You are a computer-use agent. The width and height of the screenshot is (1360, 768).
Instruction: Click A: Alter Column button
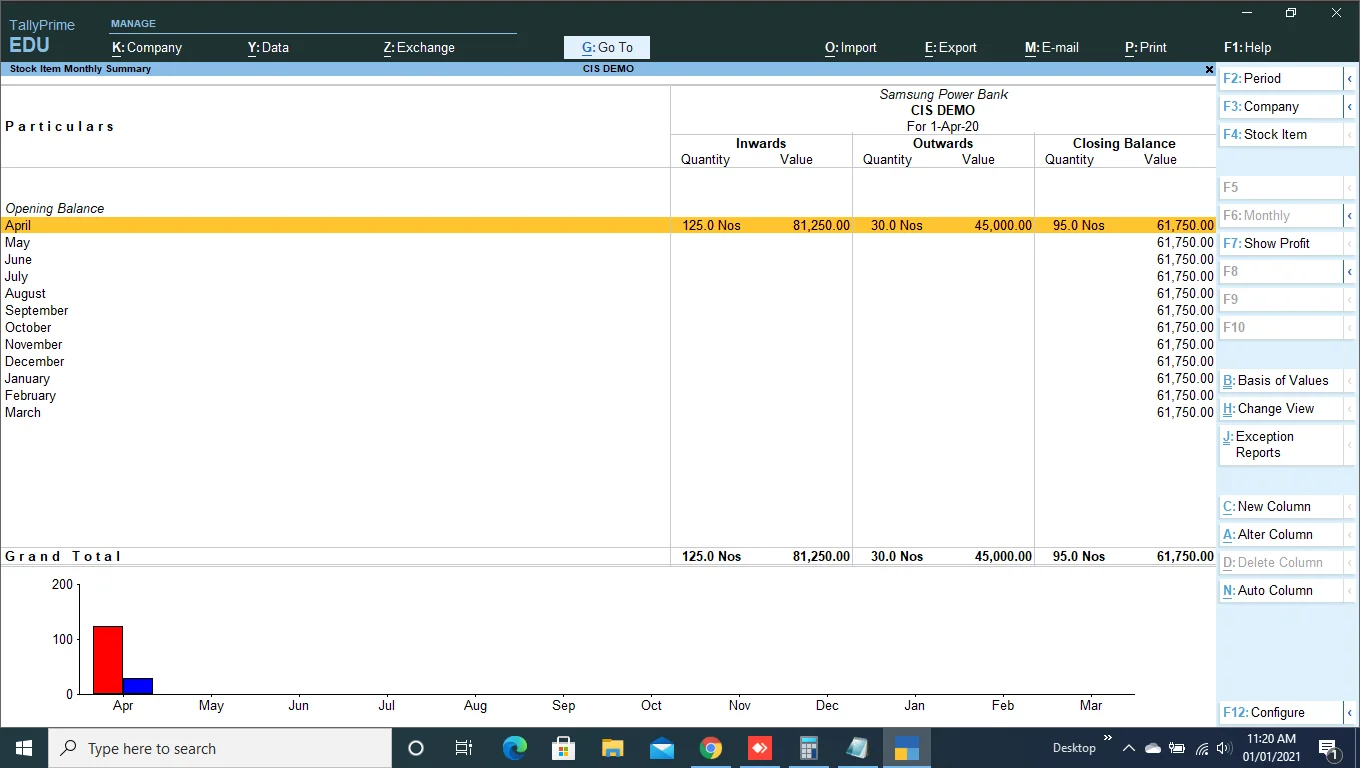1280,534
